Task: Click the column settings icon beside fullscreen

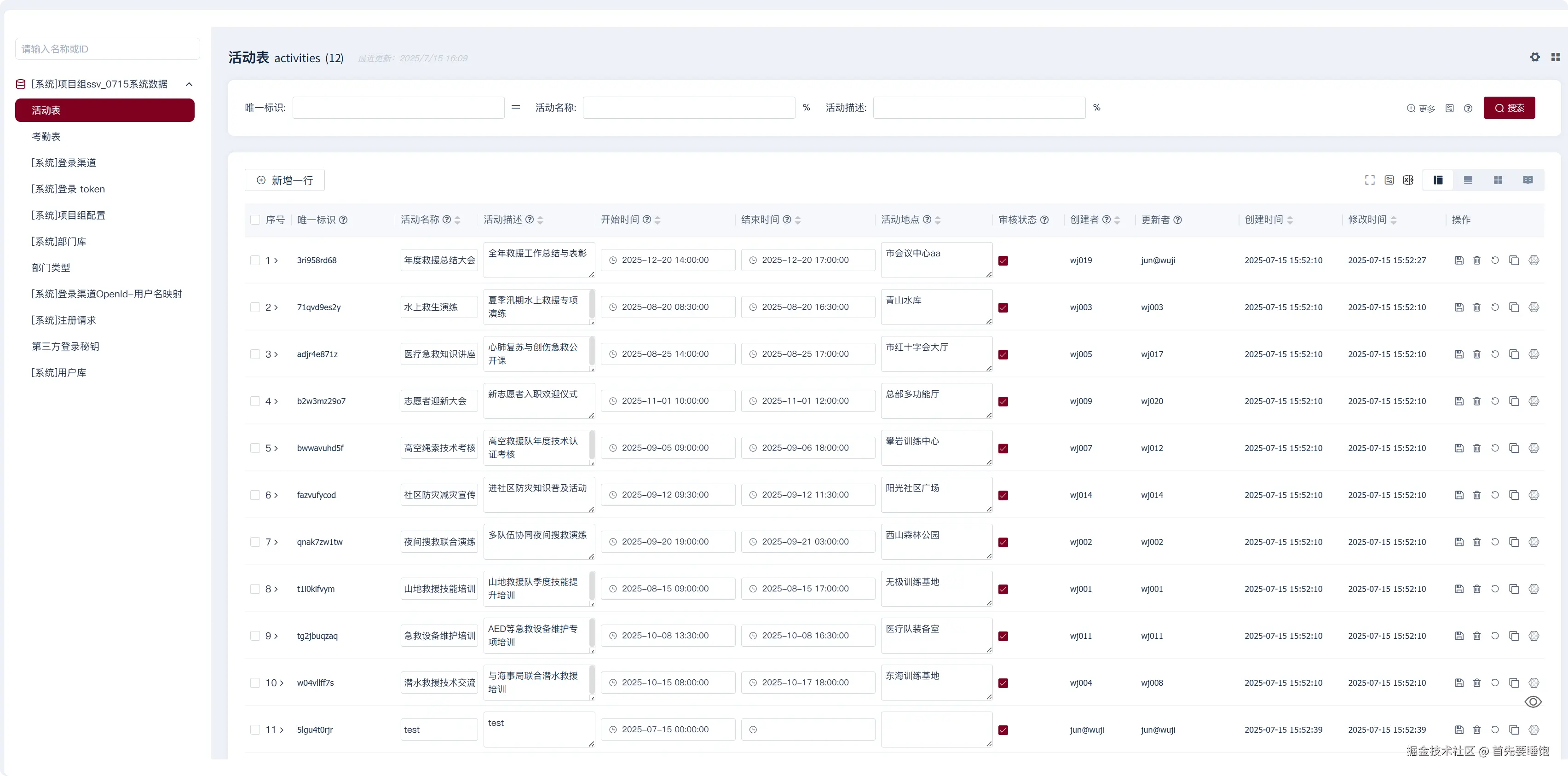Action: coord(1389,180)
